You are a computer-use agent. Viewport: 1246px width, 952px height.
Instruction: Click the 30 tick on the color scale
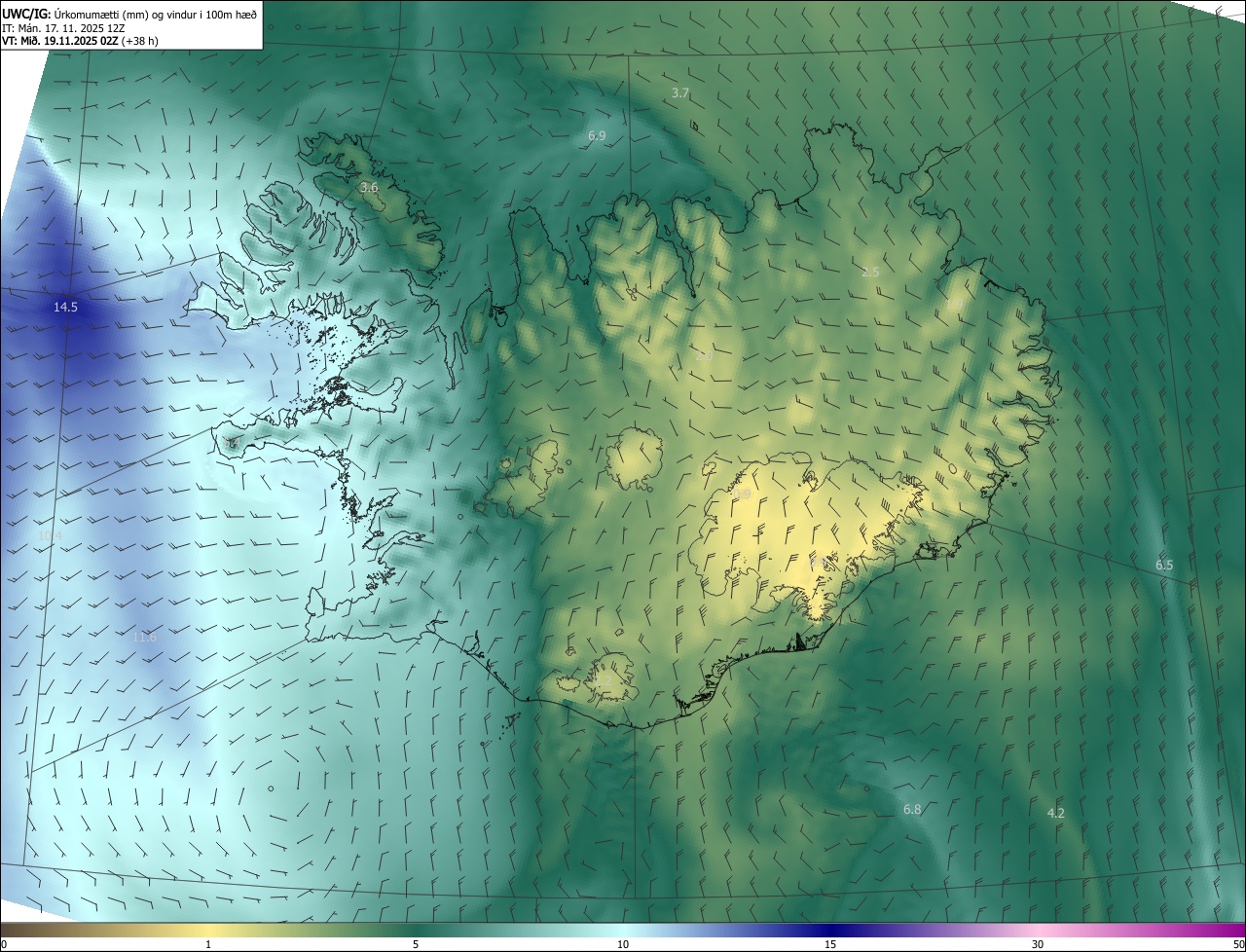1038,944
